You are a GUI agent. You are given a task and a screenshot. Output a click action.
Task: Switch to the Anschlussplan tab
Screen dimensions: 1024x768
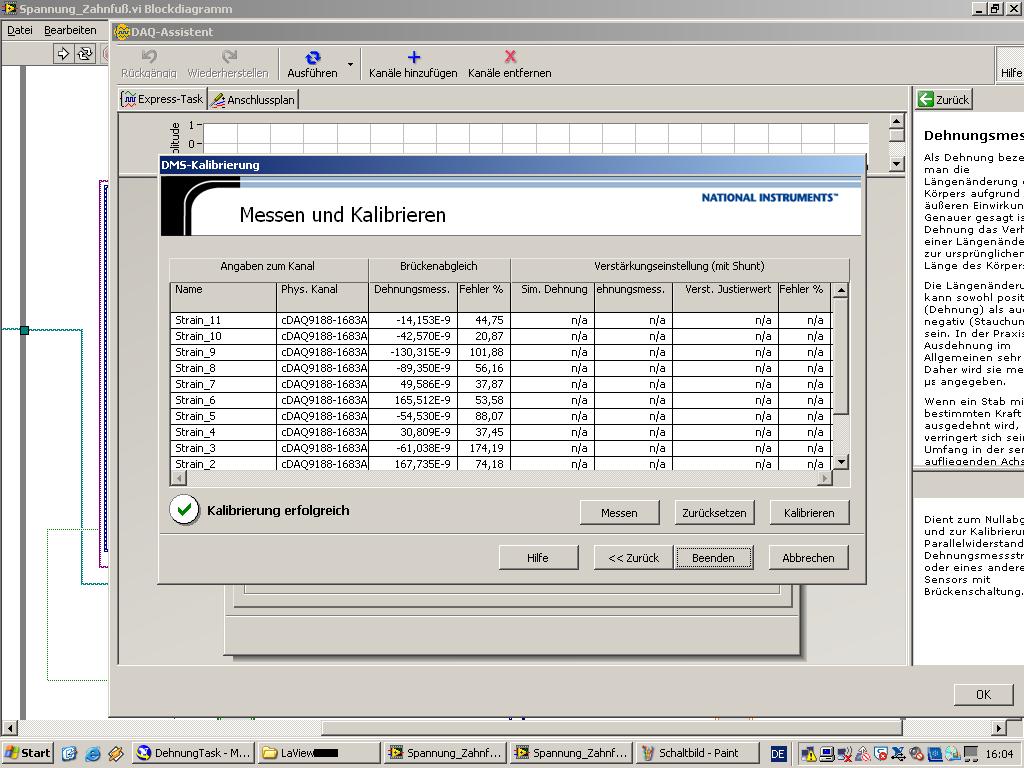click(x=253, y=100)
